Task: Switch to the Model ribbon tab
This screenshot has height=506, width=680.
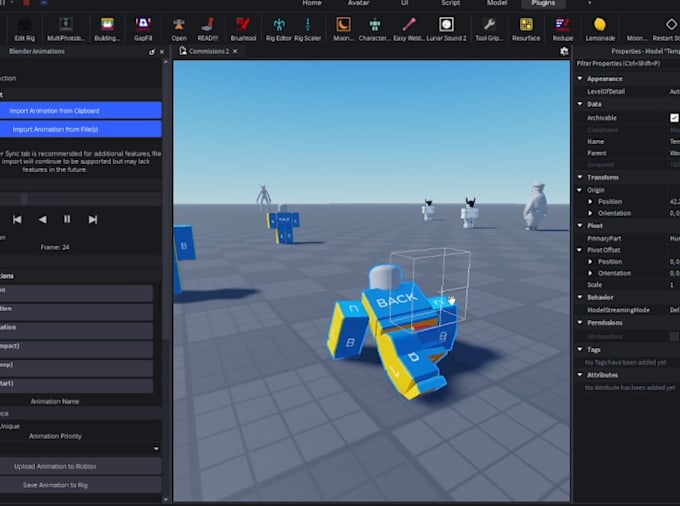Action: pyautogui.click(x=497, y=3)
